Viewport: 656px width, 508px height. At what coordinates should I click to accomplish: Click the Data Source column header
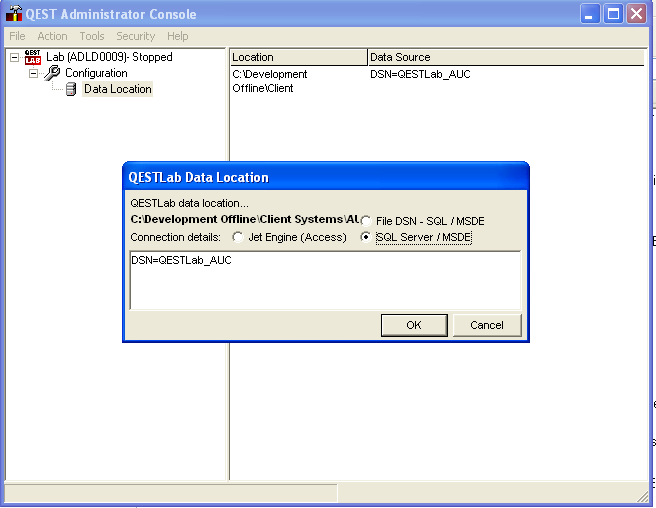point(505,57)
